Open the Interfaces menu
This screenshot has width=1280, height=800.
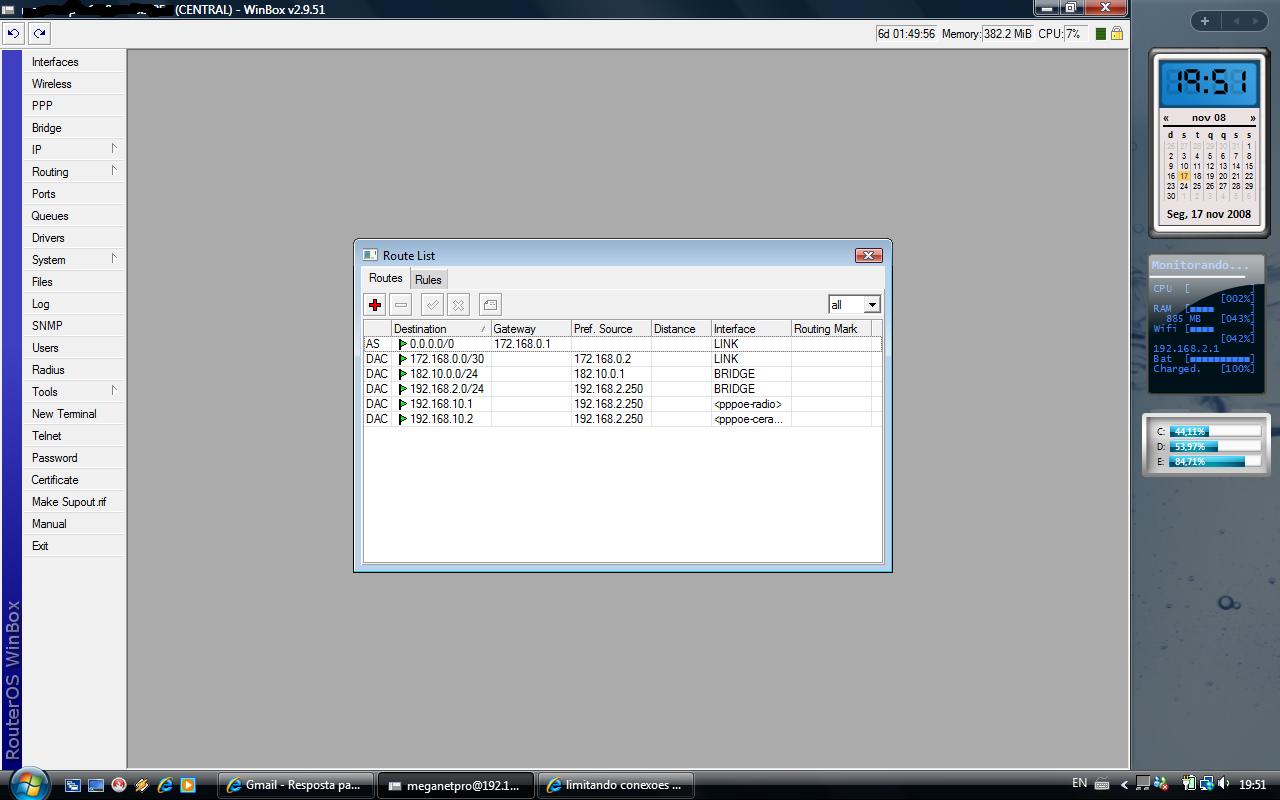click(74, 62)
